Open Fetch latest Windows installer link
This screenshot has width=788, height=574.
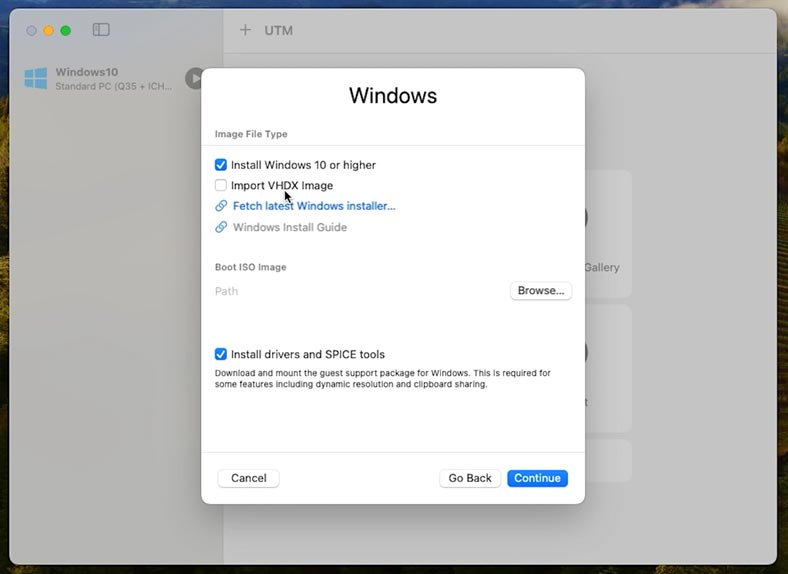(x=314, y=206)
